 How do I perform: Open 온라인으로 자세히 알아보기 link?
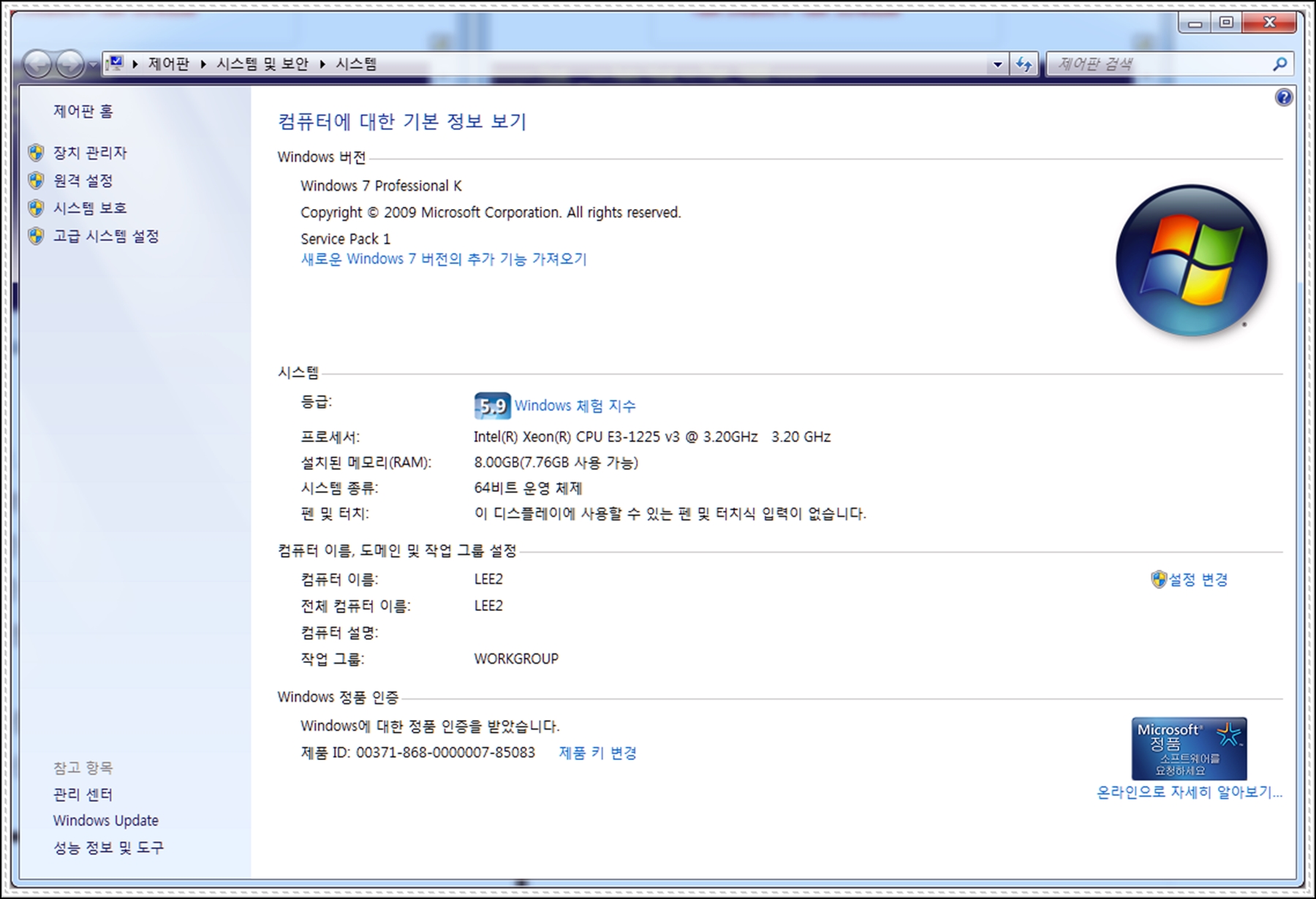[1190, 792]
